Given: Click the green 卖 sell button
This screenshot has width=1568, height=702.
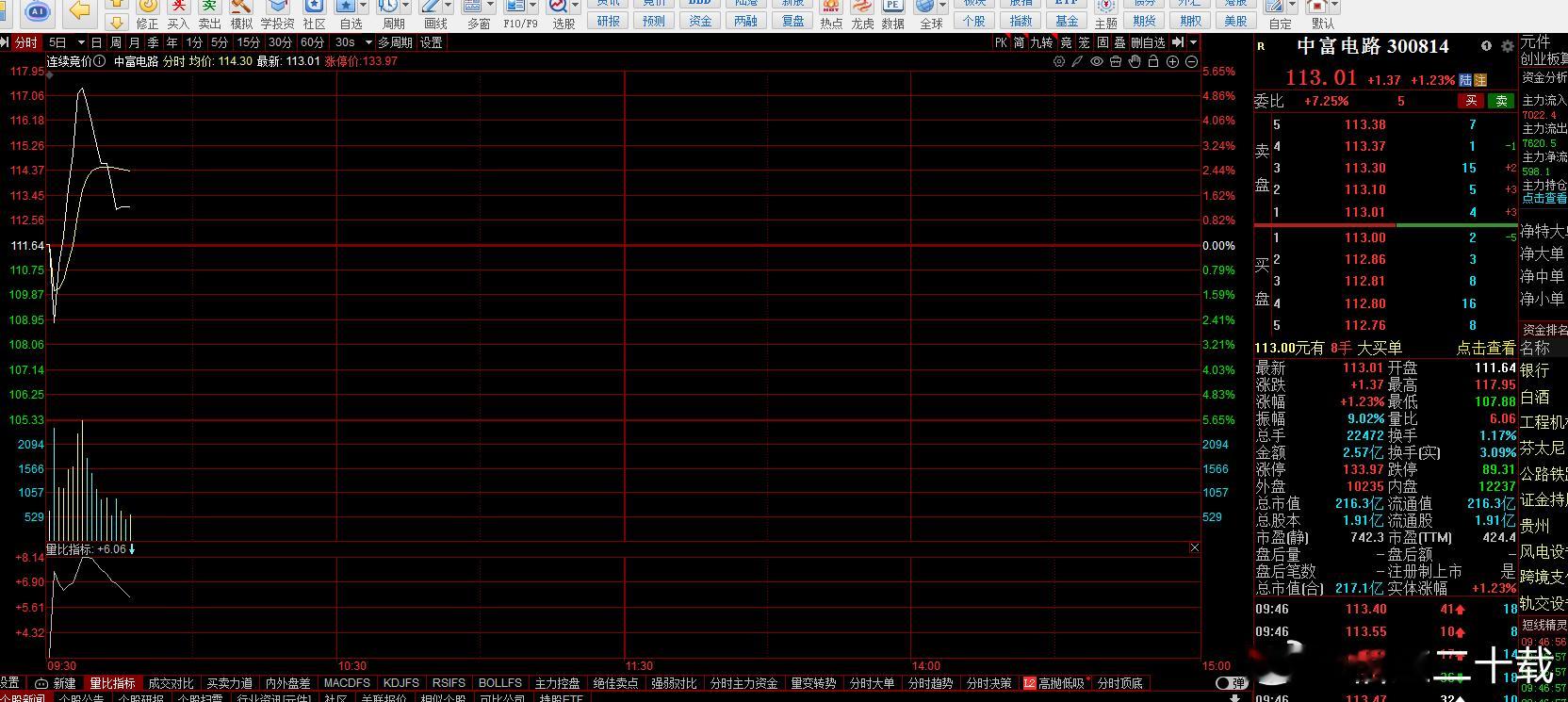Looking at the screenshot, I should pyautogui.click(x=1501, y=101).
